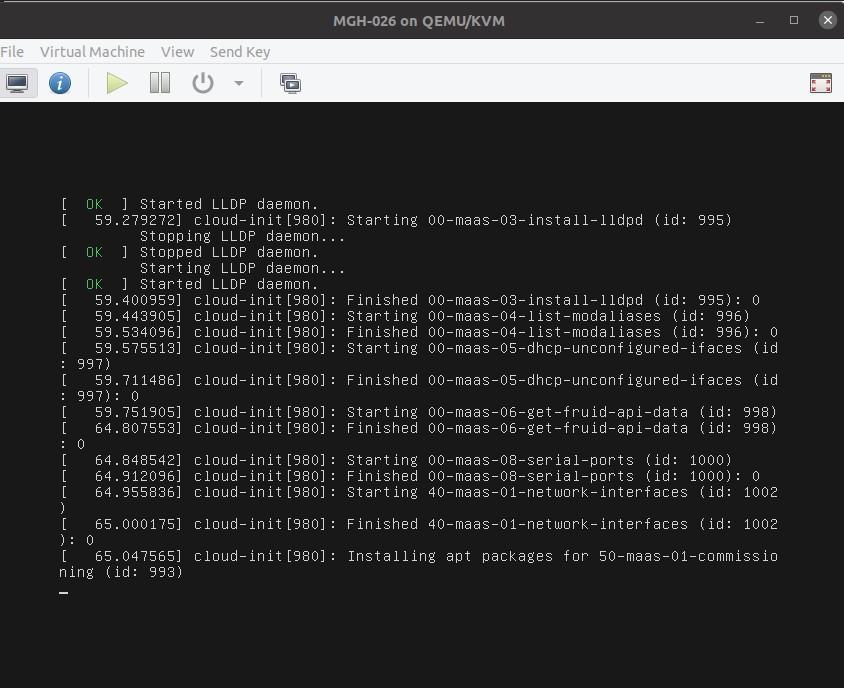Click the MGH-026 on QEMU/KVM title bar
844x688 pixels.
[421, 20]
